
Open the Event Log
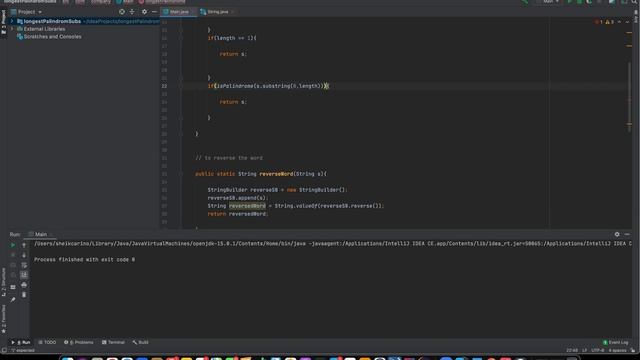click(616, 342)
